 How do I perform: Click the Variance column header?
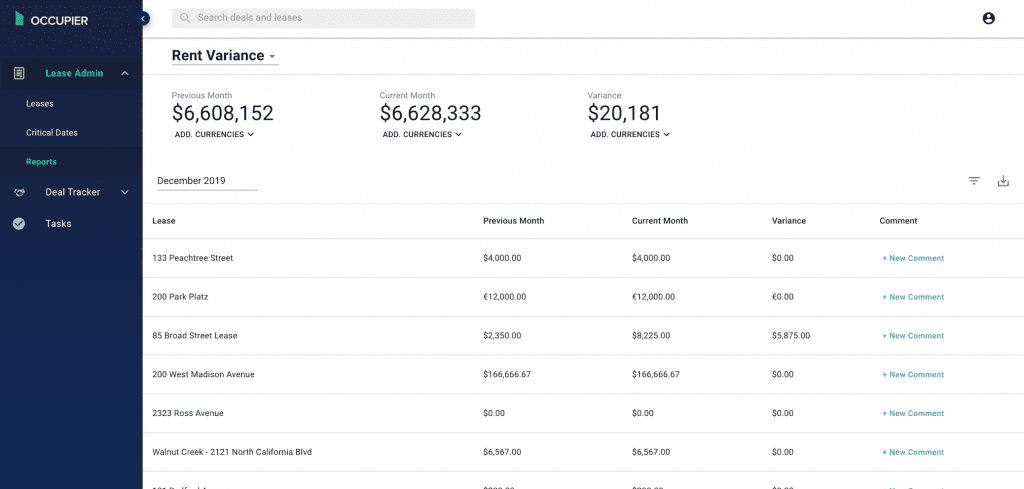(789, 221)
